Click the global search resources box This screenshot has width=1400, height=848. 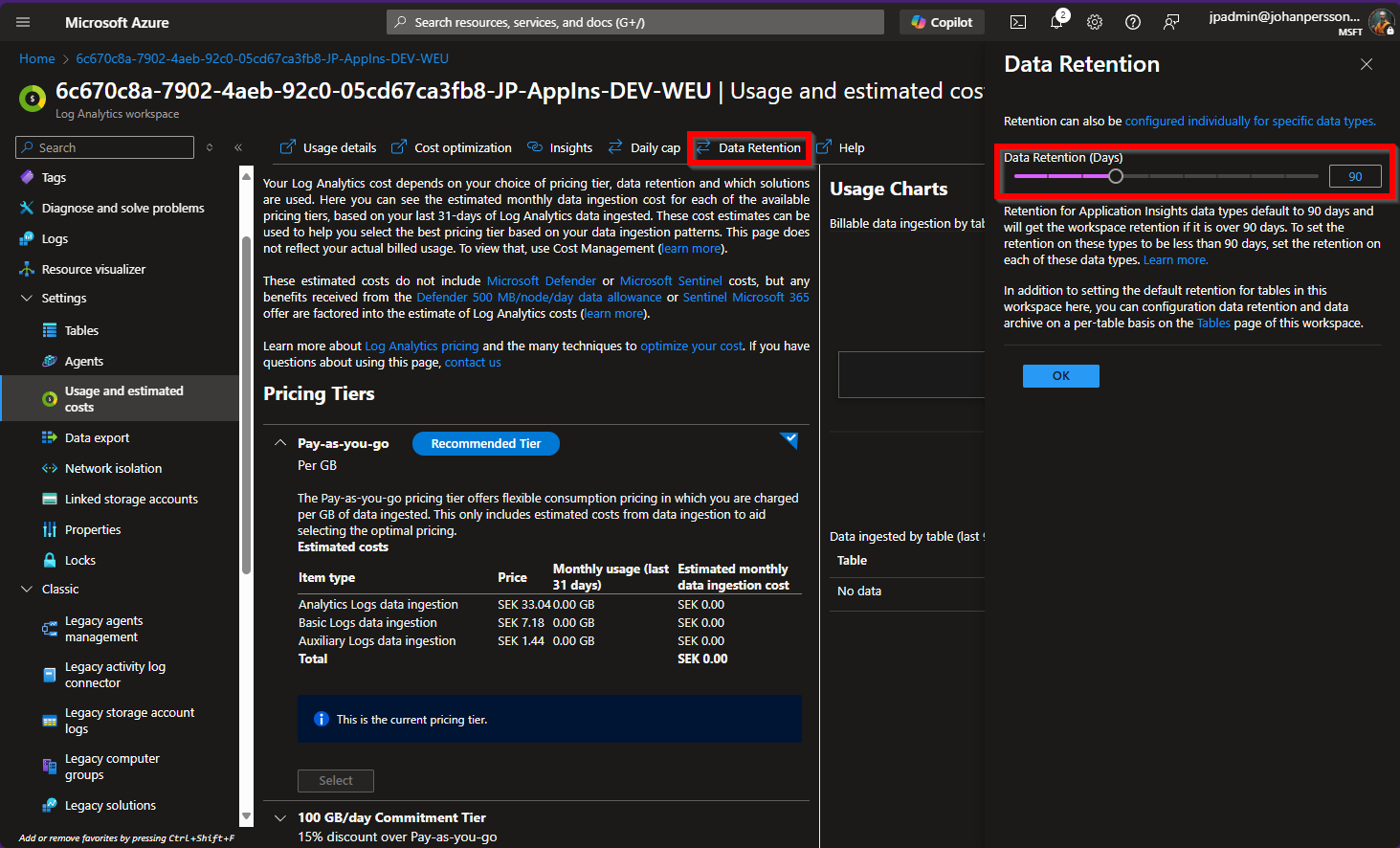point(635,22)
